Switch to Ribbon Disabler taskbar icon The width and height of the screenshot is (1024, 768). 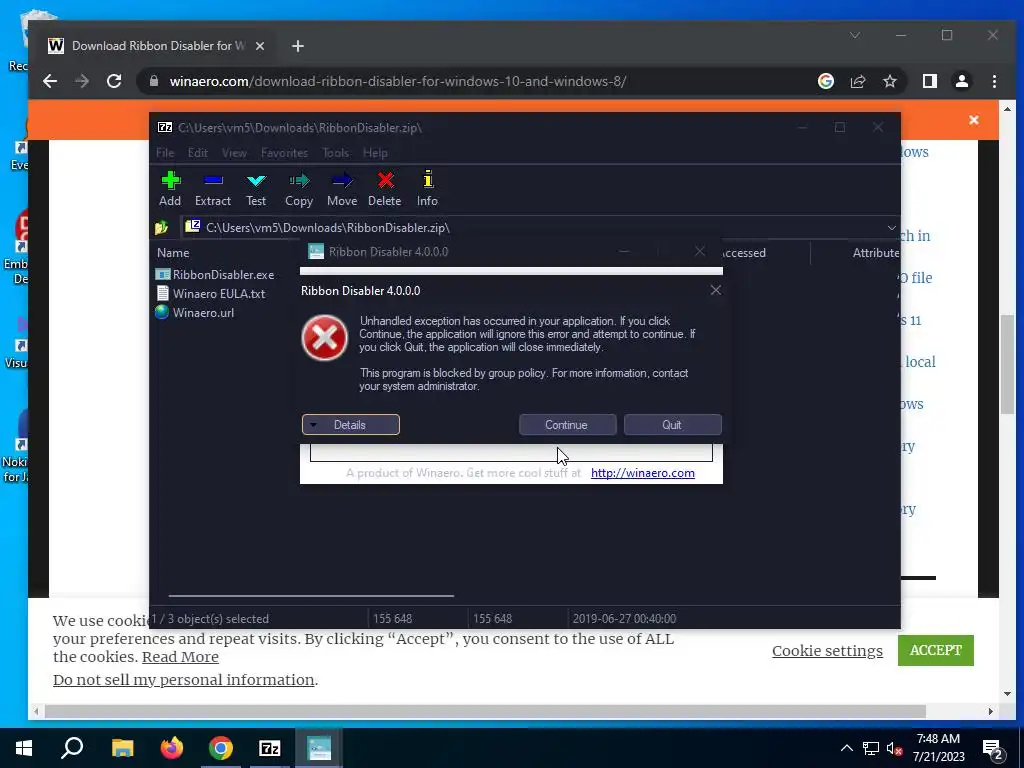pos(319,748)
